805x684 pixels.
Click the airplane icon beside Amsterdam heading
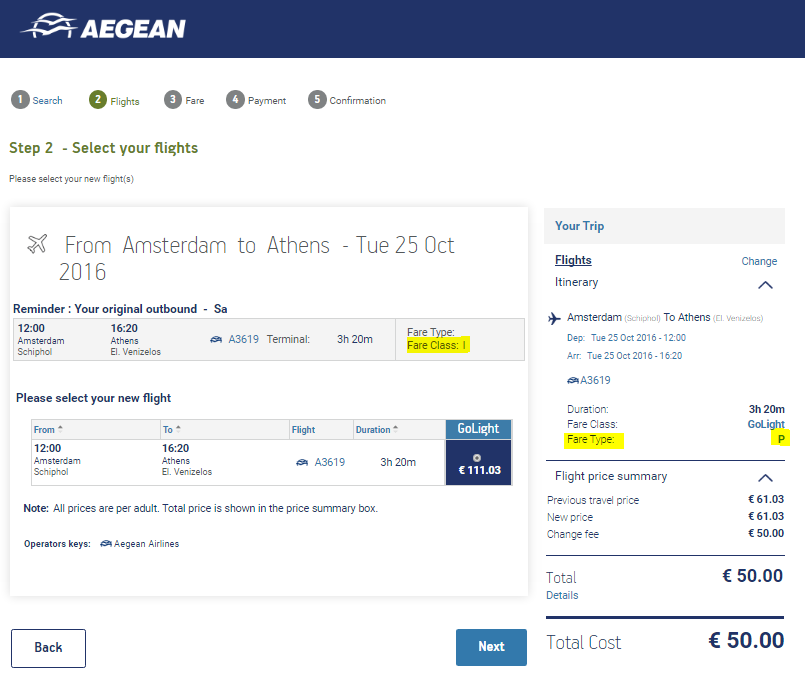[x=37, y=244]
